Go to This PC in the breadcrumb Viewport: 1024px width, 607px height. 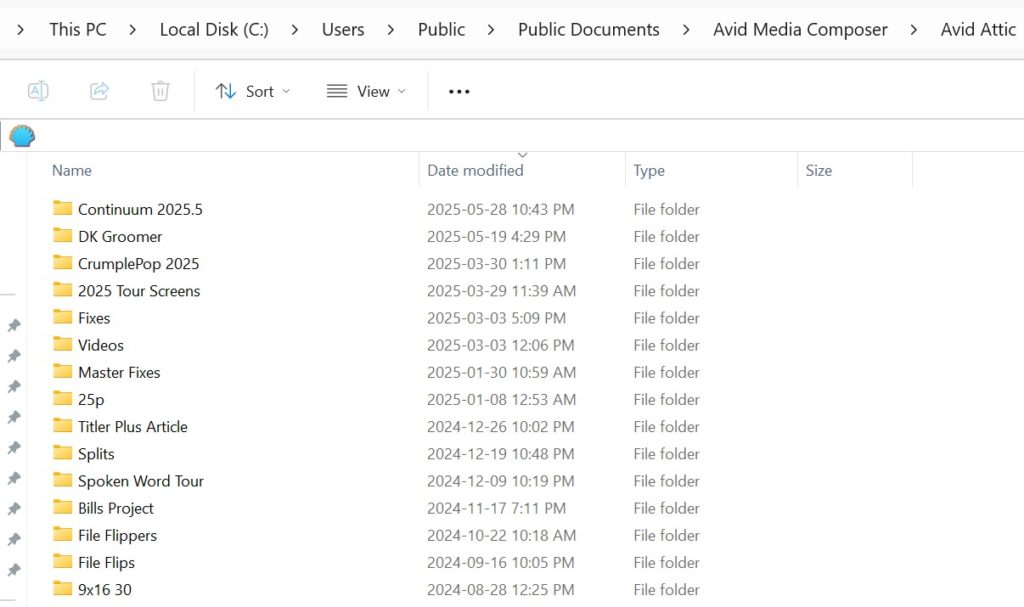78,29
